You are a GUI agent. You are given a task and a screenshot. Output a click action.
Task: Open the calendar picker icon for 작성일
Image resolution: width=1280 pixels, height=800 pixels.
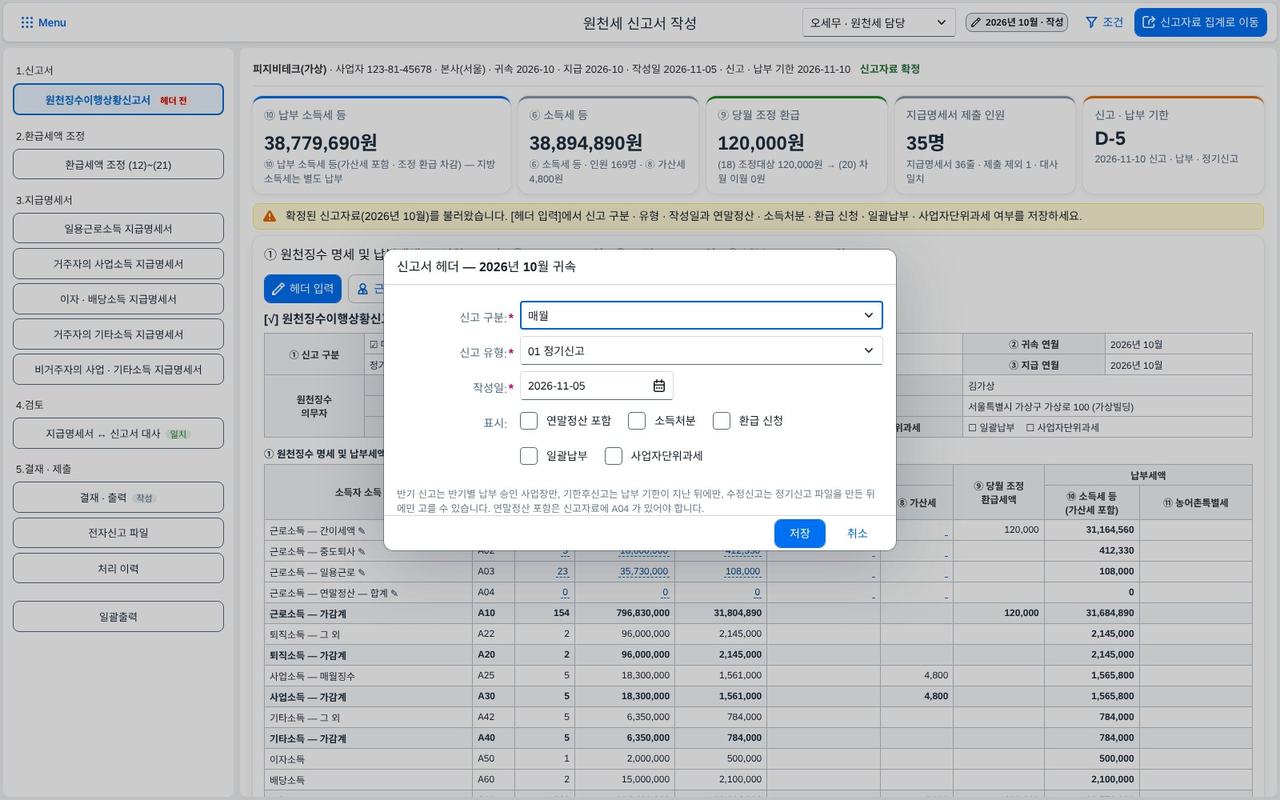pos(659,386)
